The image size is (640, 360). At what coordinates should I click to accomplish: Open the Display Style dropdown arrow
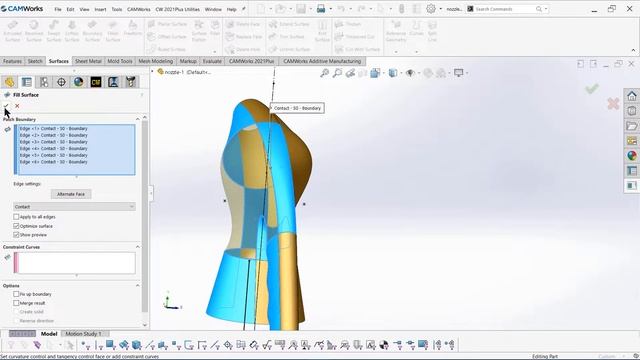(401, 73)
